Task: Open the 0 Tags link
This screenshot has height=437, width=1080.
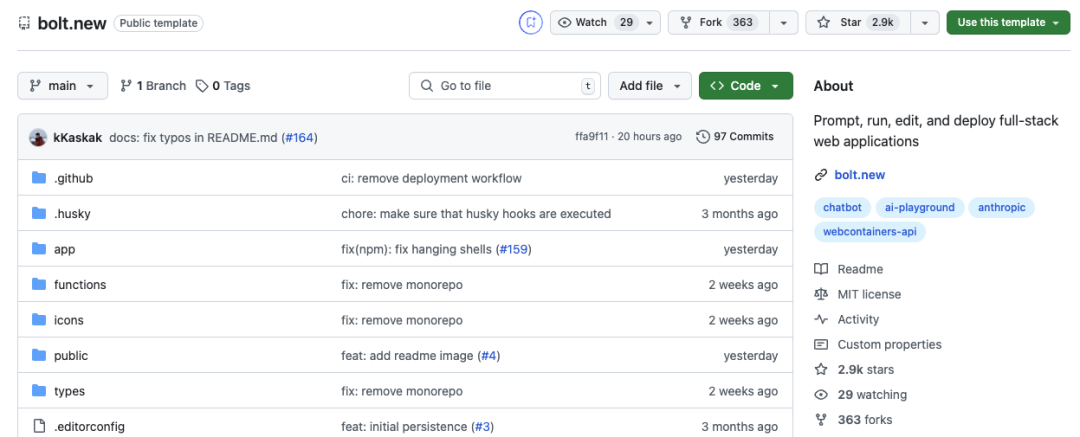Action: [223, 86]
